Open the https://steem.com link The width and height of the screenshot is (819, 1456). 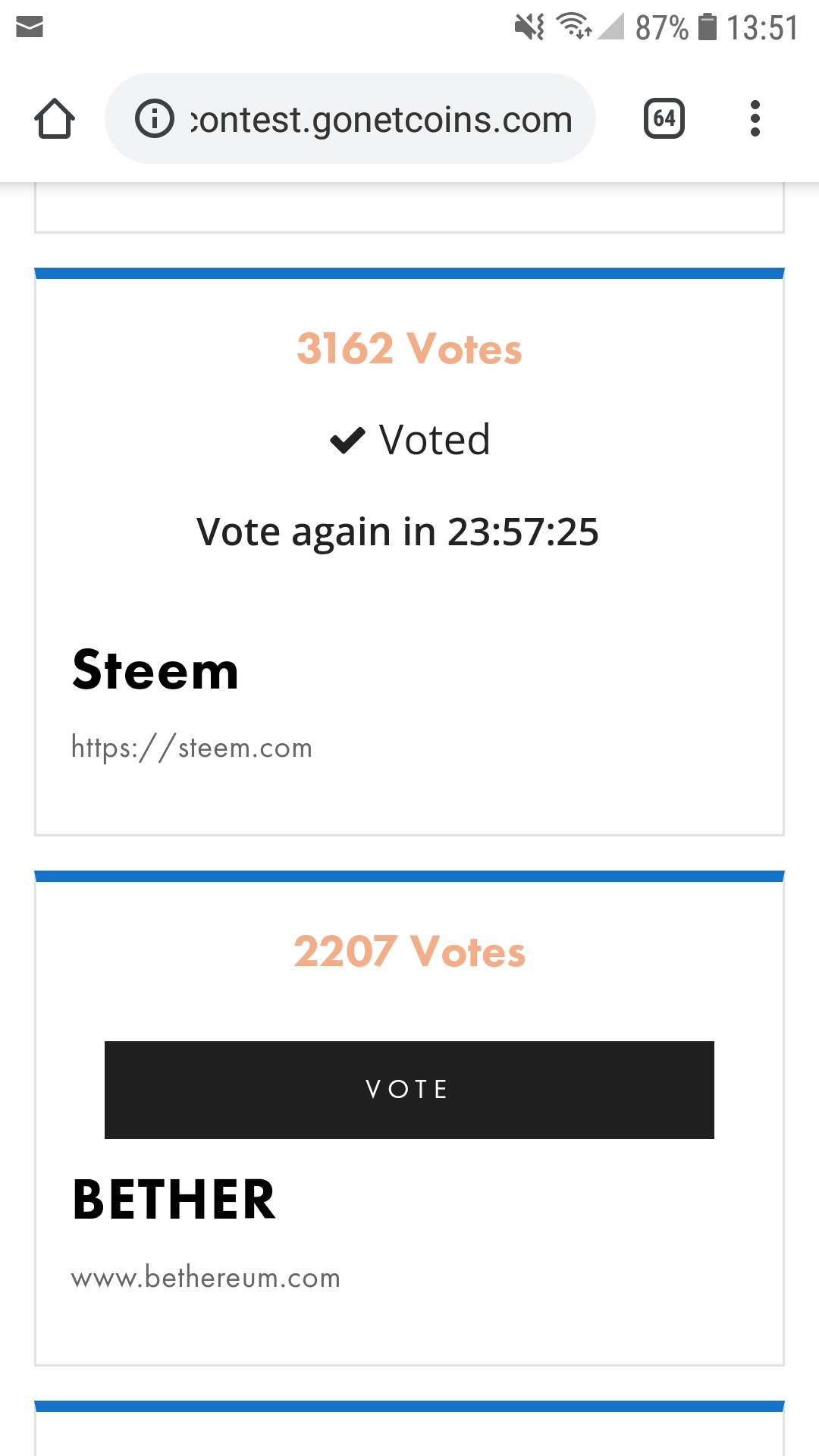[192, 748]
